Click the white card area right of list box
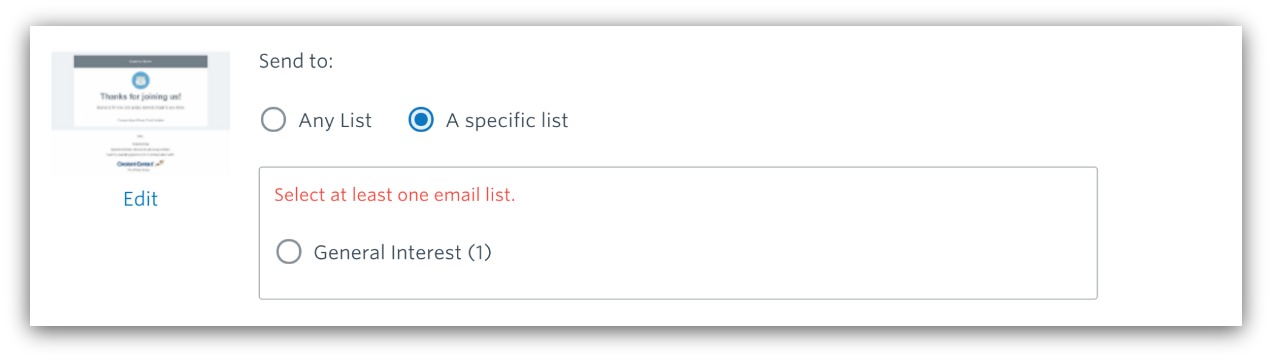Viewport: 1272px width, 360px height. pyautogui.click(x=1168, y=232)
